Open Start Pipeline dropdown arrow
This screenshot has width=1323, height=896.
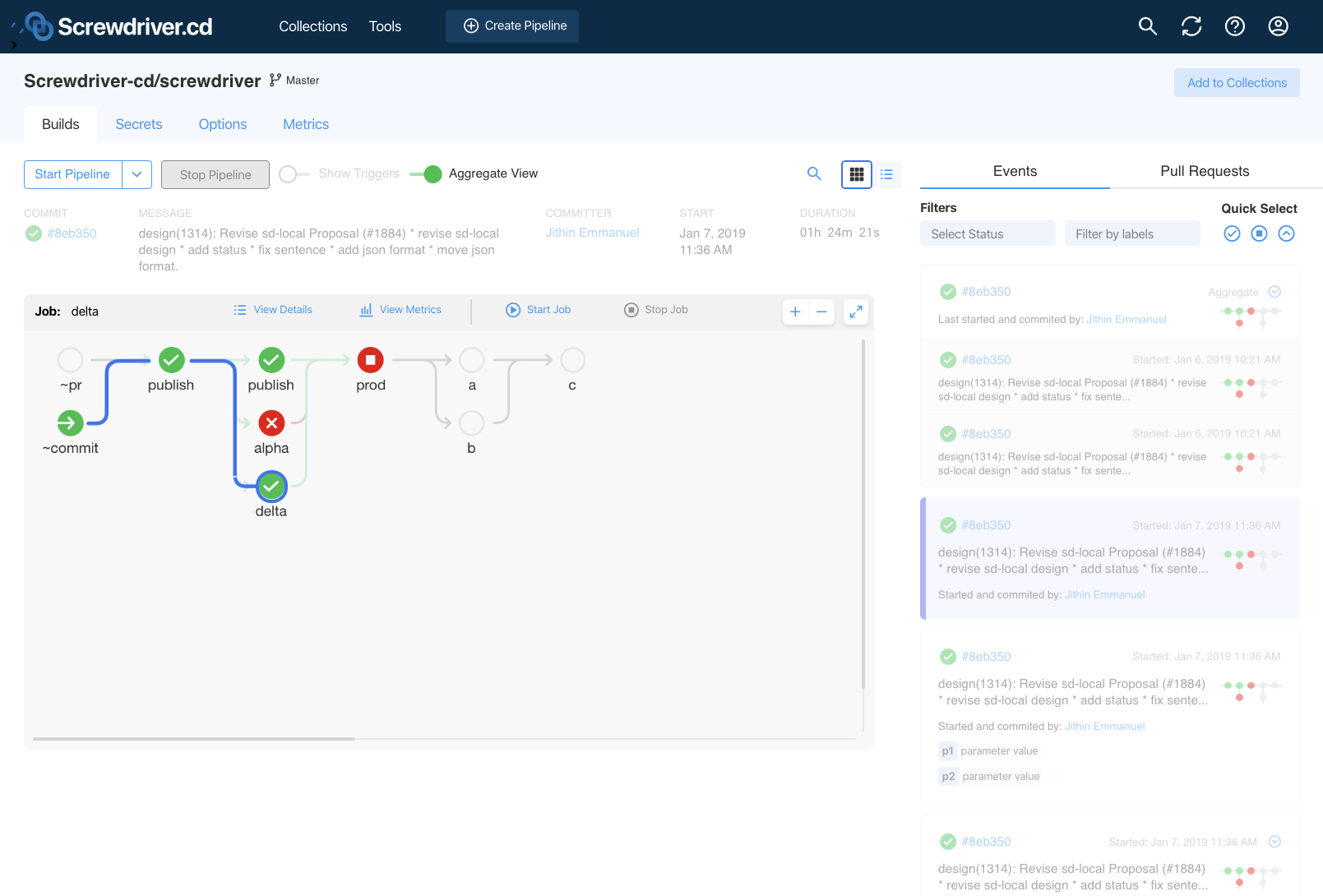click(137, 174)
